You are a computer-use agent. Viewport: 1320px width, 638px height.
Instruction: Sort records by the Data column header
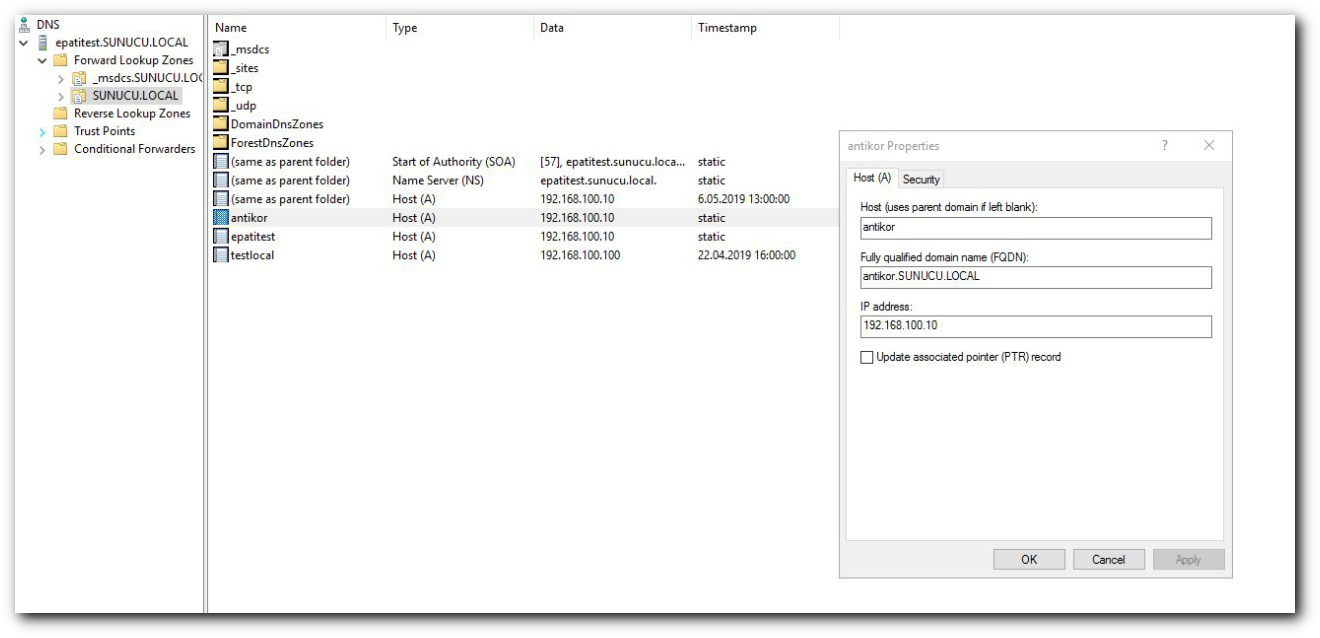click(613, 28)
